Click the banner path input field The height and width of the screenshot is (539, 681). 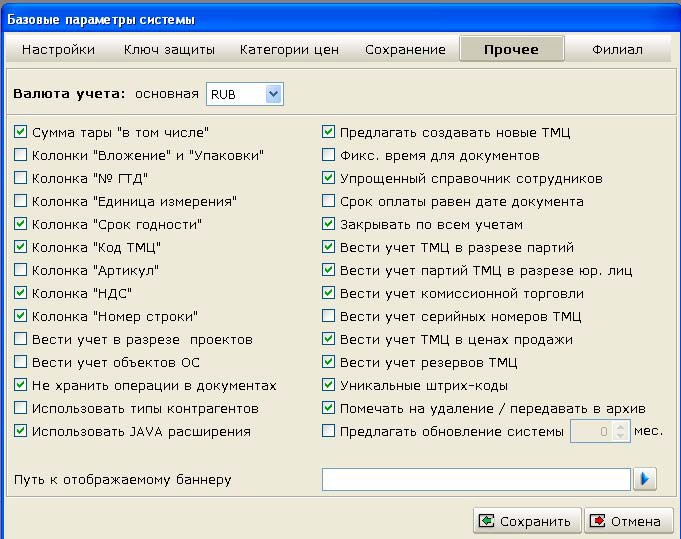(476, 479)
